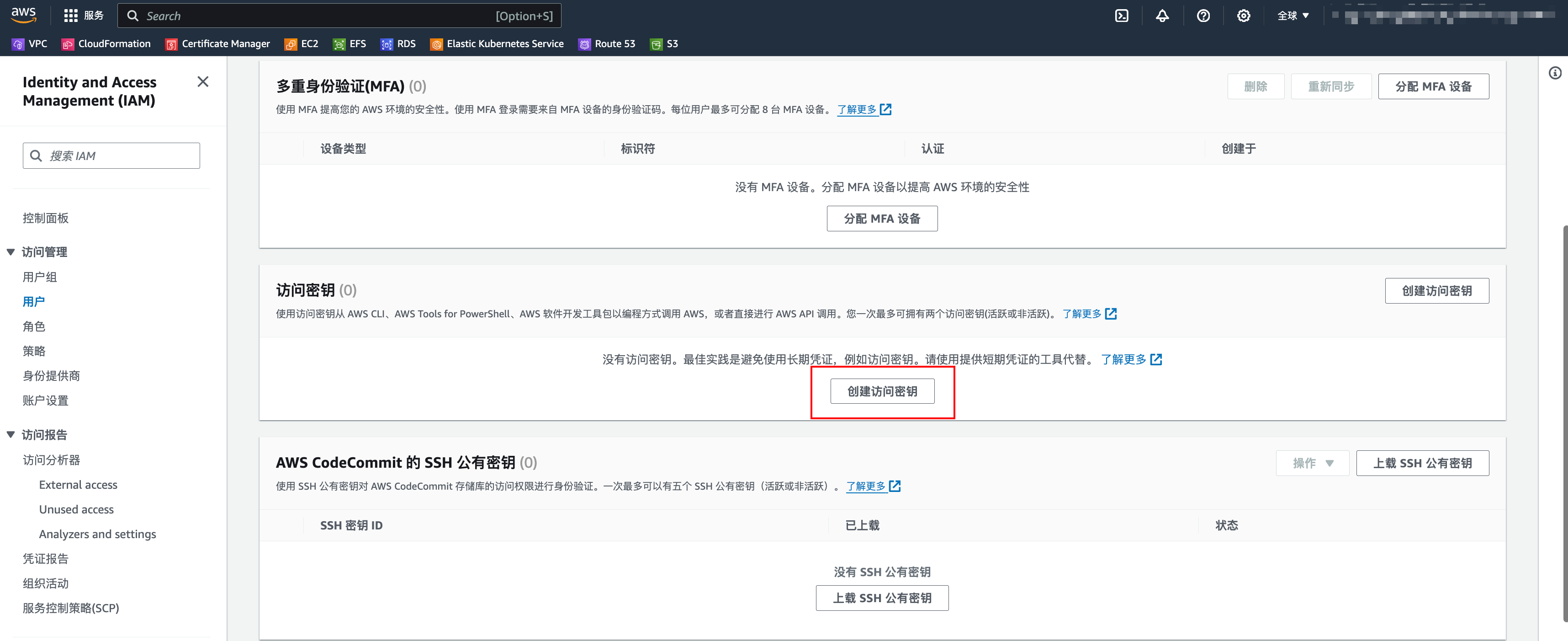Open 凭证报告 in the sidebar
This screenshot has width=1568, height=641.
point(46,559)
